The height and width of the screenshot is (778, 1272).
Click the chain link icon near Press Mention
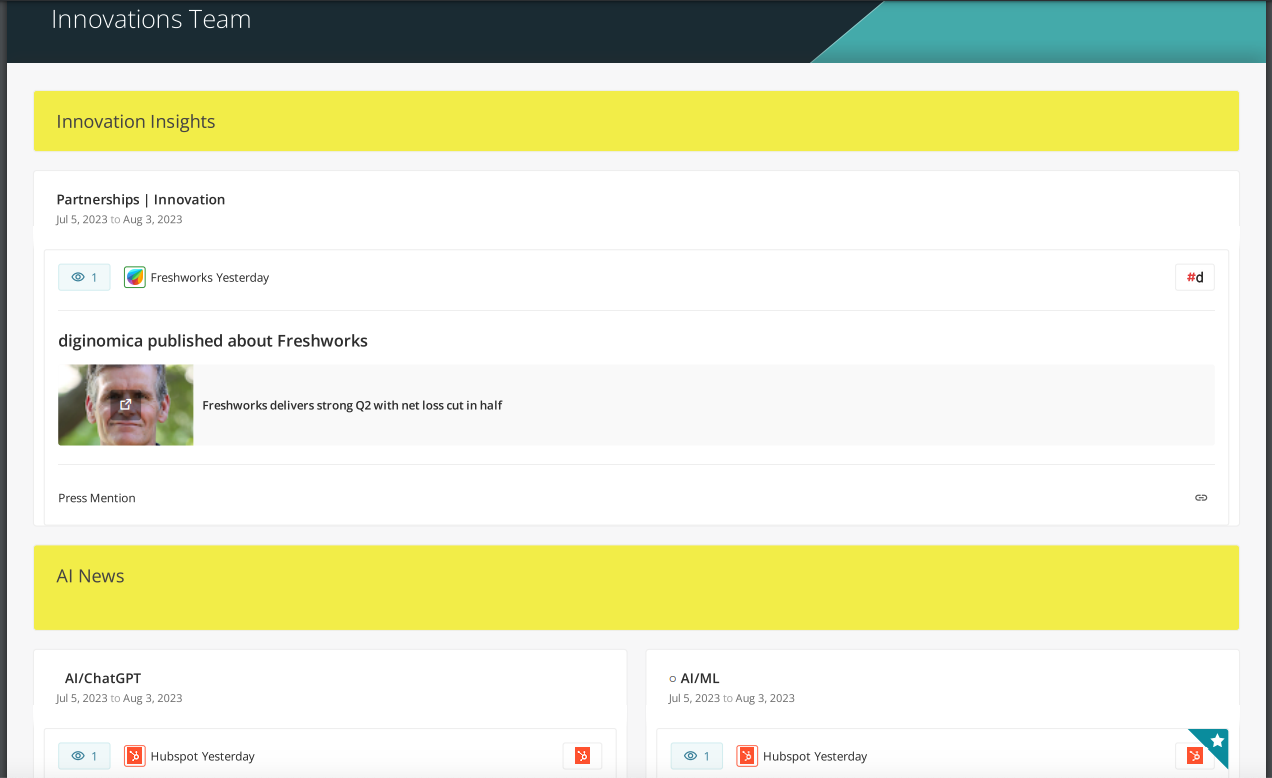(1200, 497)
